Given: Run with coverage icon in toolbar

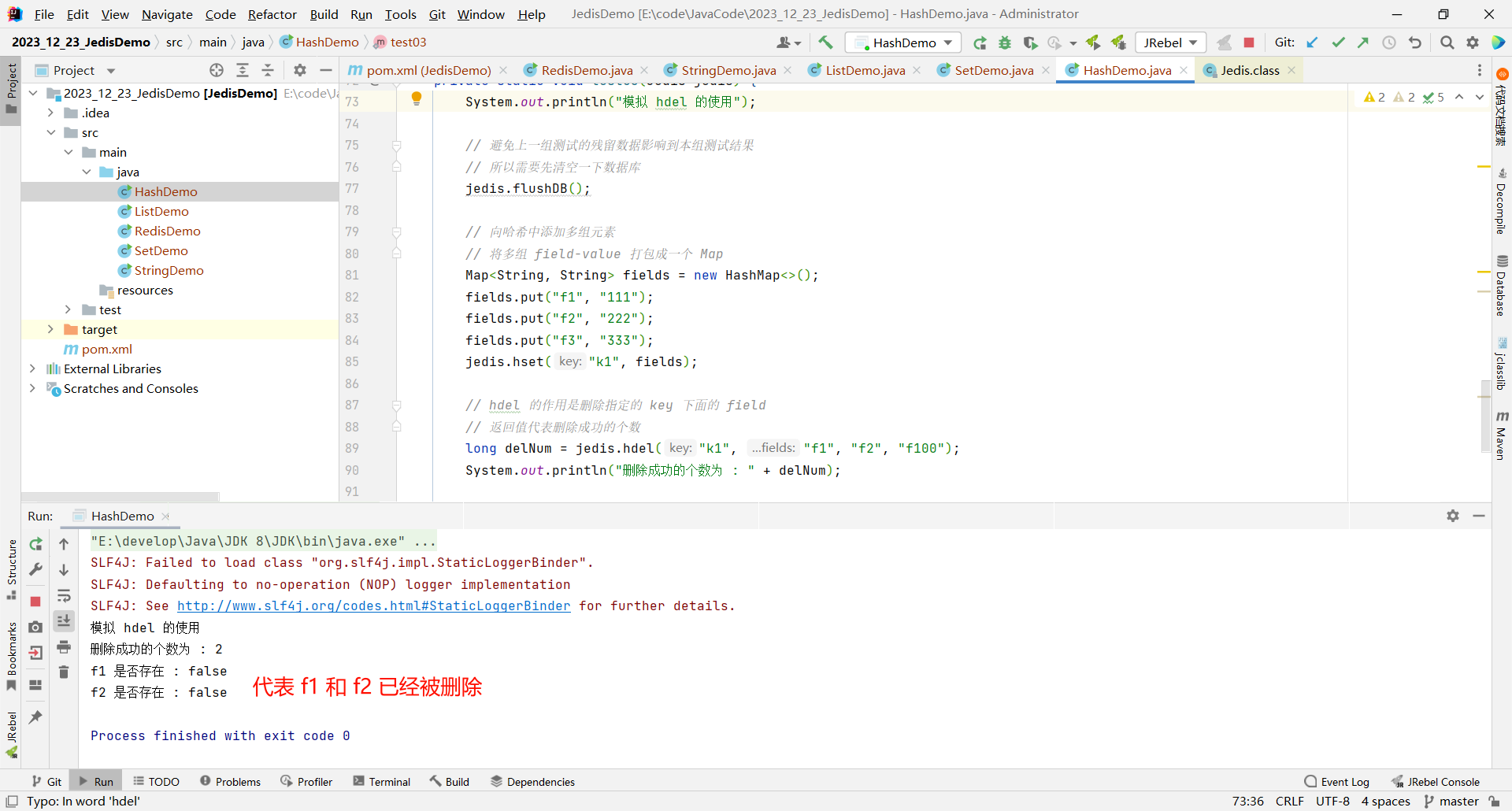Looking at the screenshot, I should [1030, 43].
